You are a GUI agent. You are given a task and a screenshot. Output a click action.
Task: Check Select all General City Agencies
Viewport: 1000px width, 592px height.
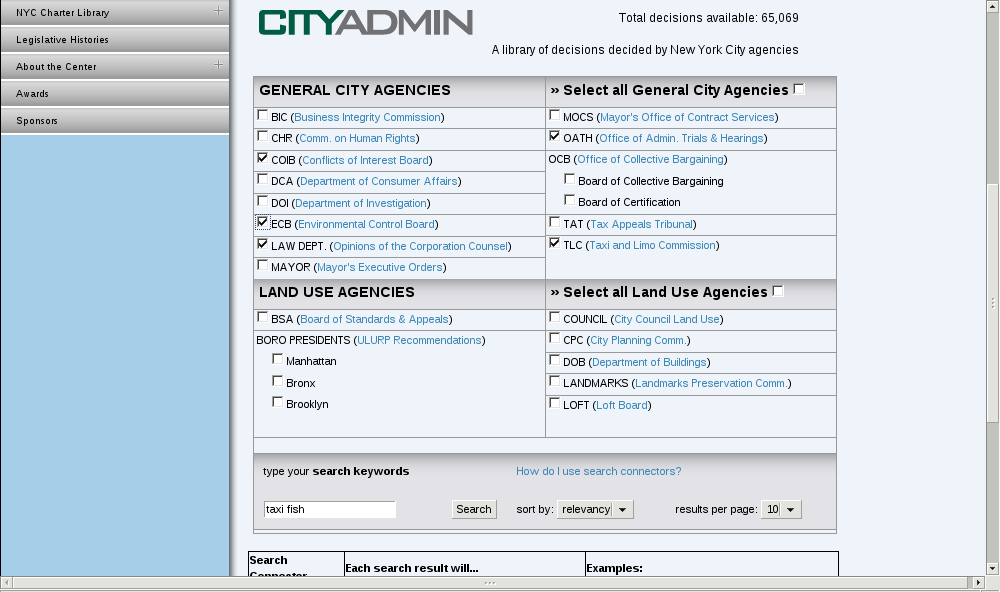click(x=799, y=89)
